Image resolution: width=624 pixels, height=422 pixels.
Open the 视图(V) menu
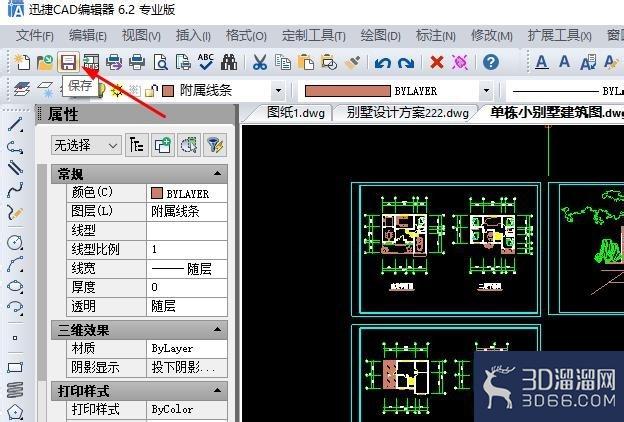141,36
